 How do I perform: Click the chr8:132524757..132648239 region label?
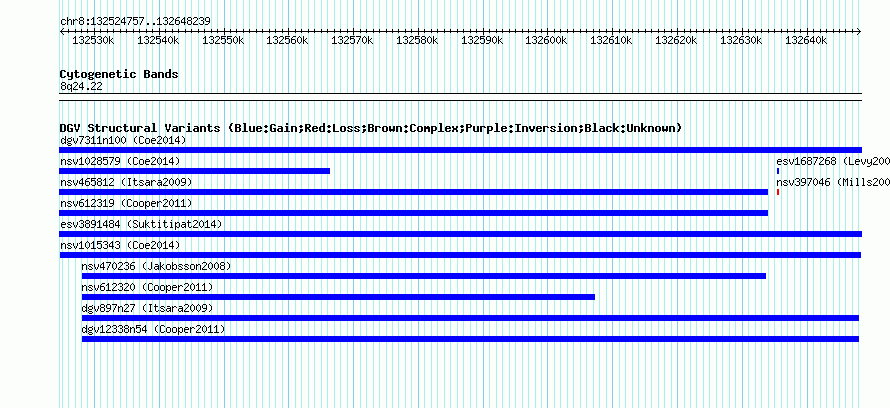point(136,22)
